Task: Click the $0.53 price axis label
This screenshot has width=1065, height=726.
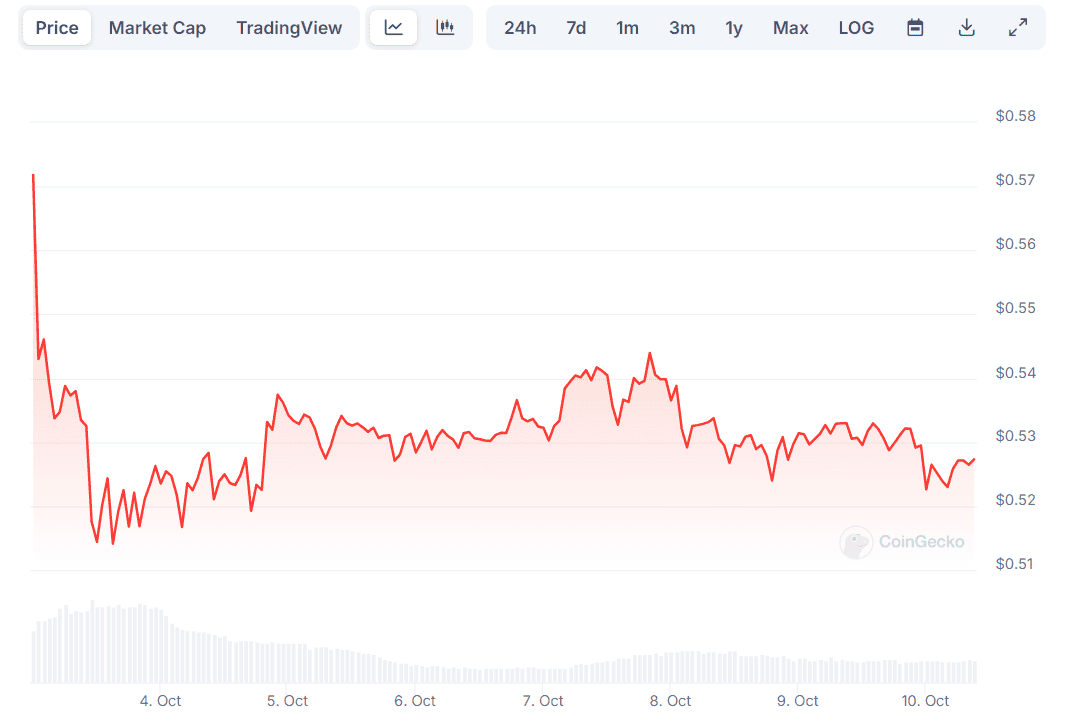Action: coord(1015,436)
